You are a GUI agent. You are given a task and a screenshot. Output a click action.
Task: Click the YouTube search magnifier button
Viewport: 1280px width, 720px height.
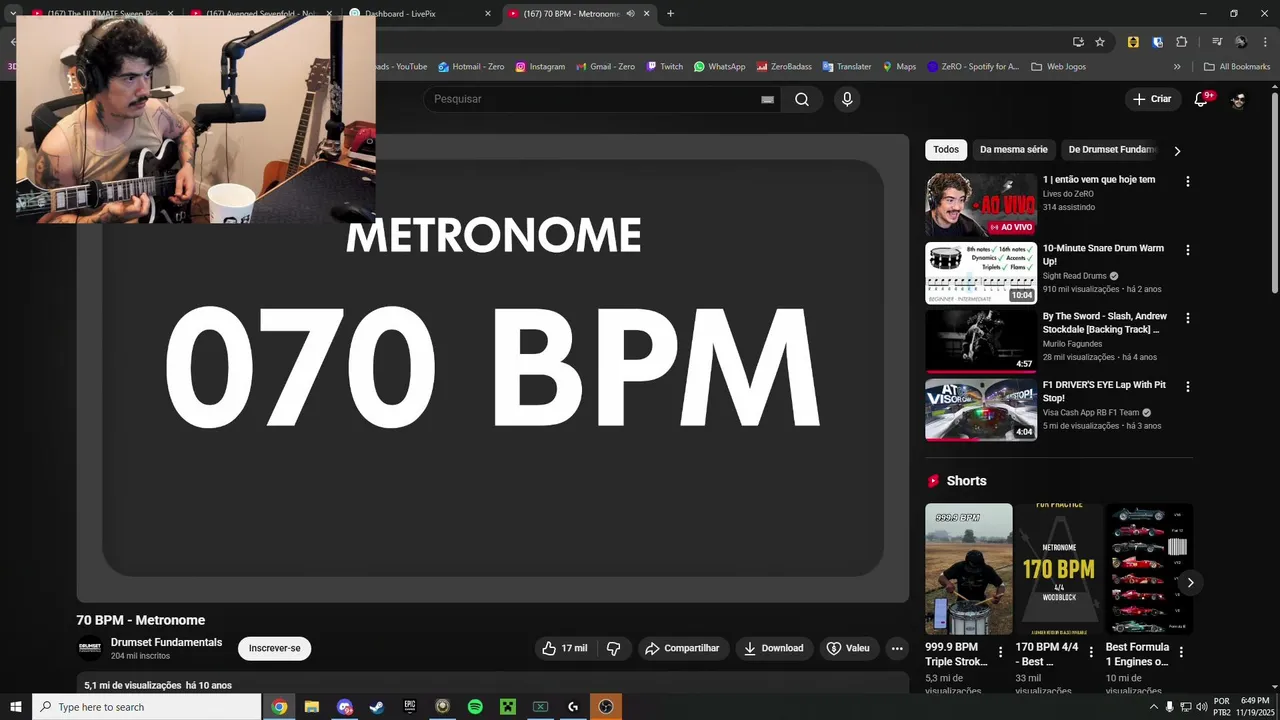(x=802, y=99)
